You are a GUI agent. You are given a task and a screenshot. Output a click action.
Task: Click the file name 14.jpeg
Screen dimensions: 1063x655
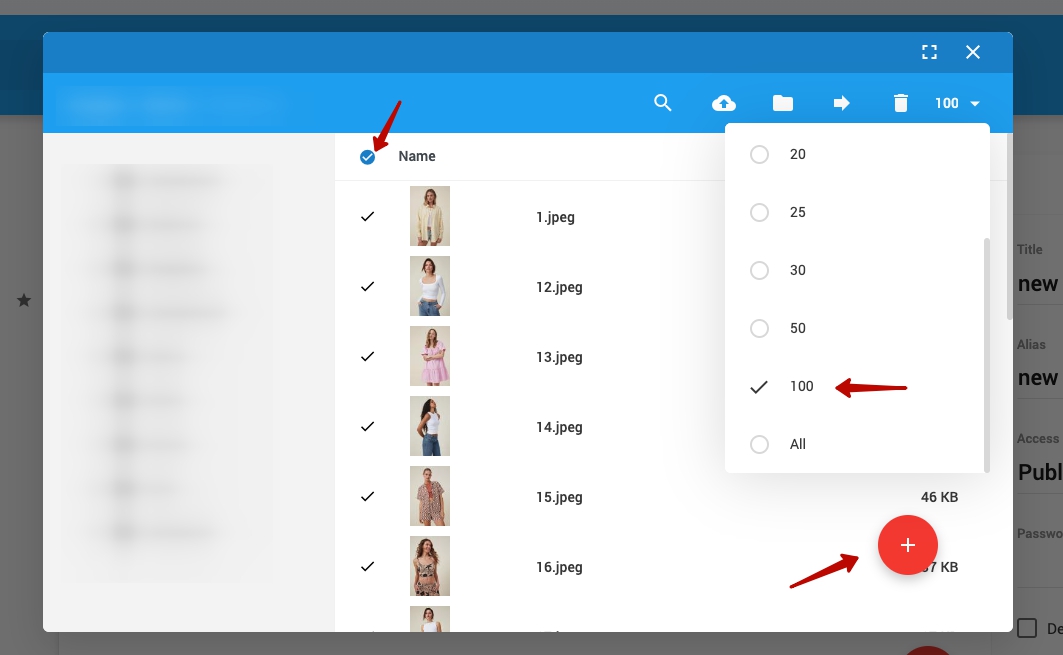[x=559, y=427]
